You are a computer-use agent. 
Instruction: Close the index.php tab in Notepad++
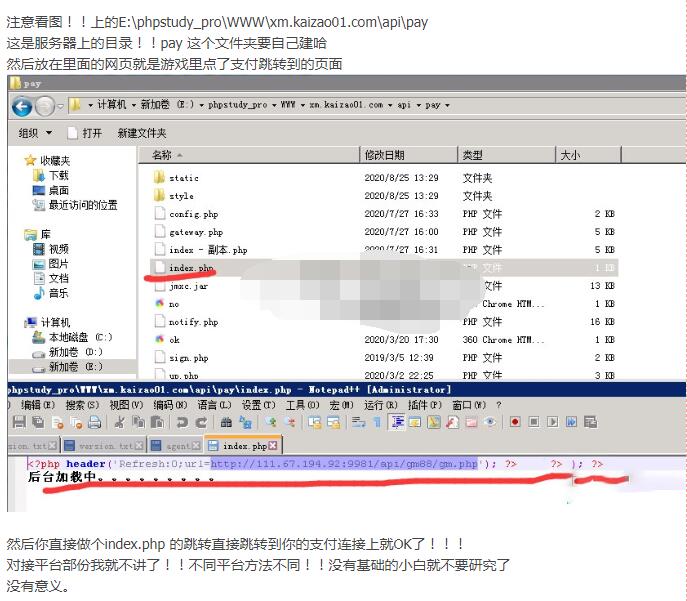pyautogui.click(x=273, y=446)
